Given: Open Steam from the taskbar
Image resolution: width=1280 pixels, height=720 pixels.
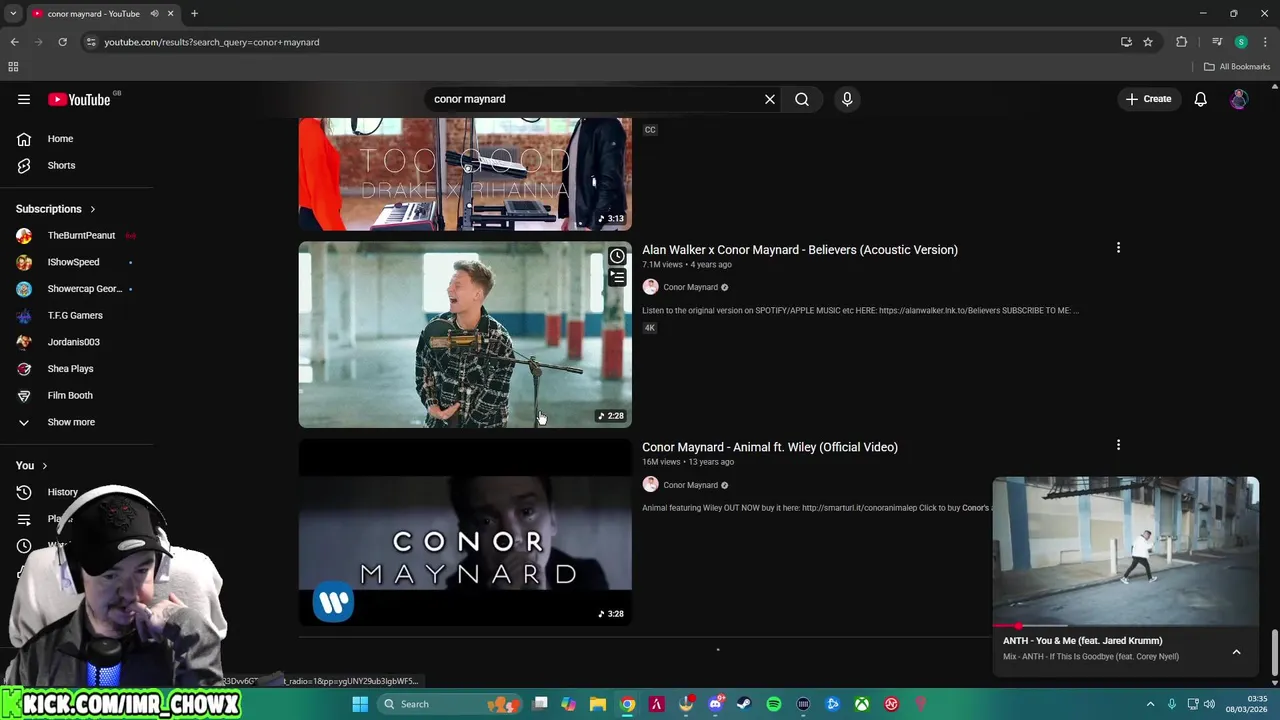Looking at the screenshot, I should coord(744,704).
